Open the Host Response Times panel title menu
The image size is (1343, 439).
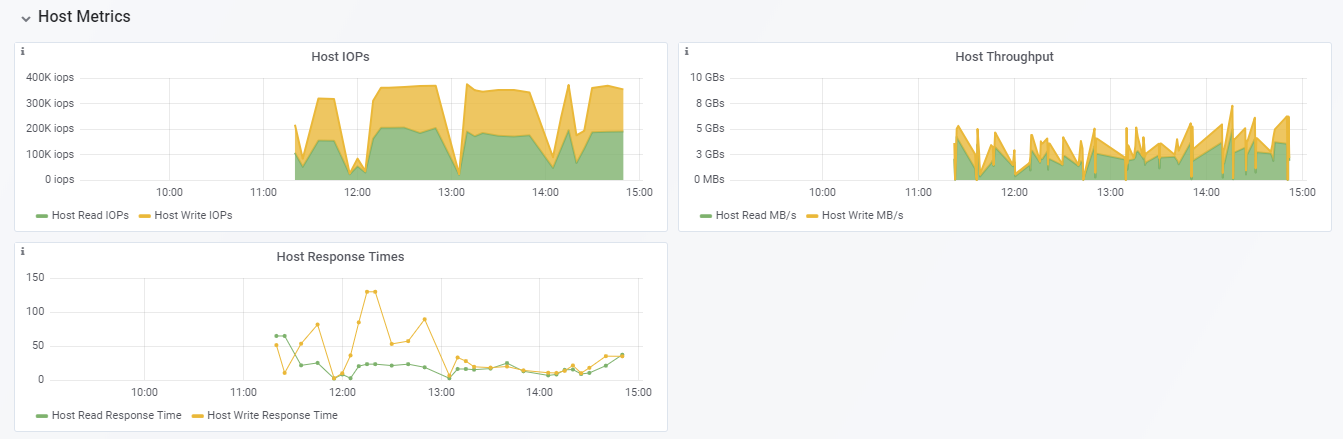(x=340, y=257)
